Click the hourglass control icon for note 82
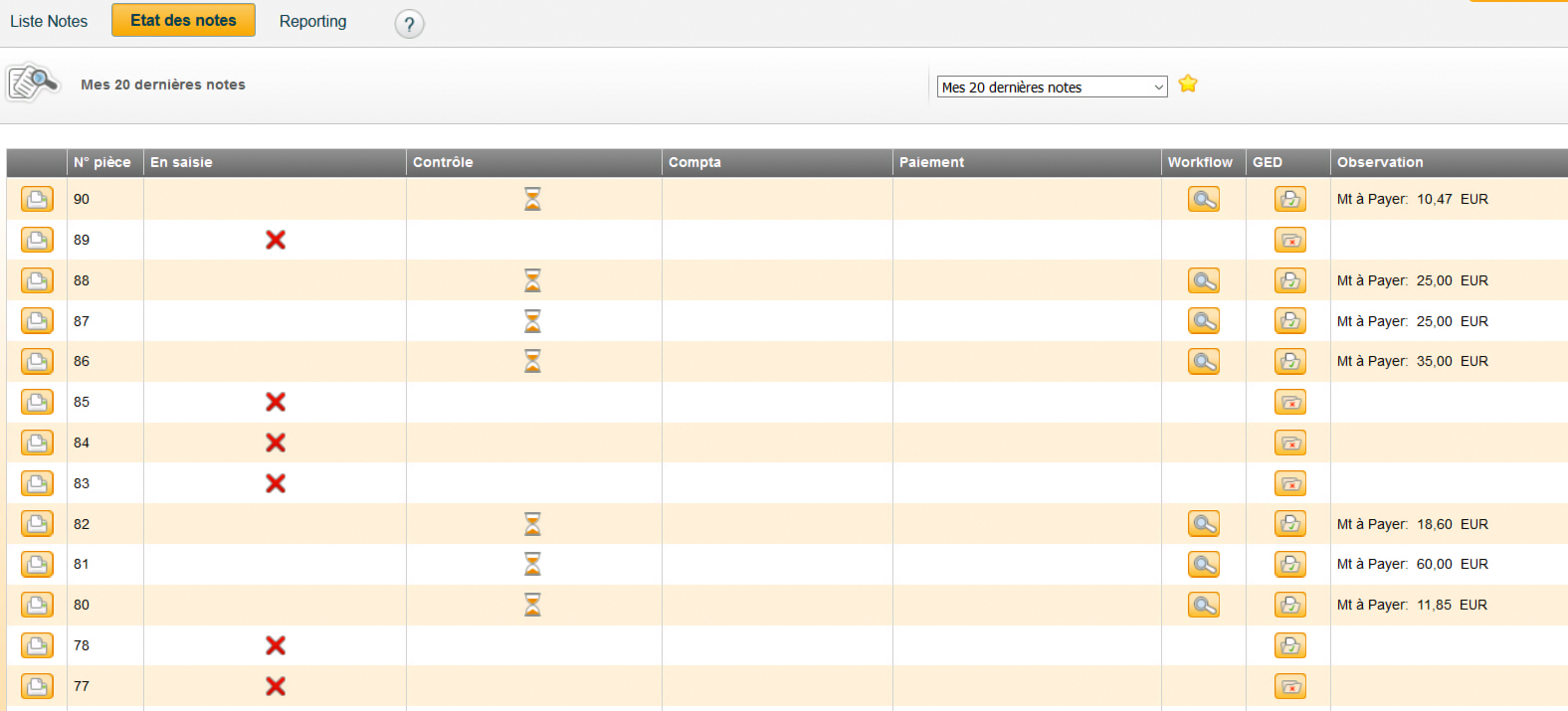This screenshot has height=711, width=1568. pyautogui.click(x=532, y=524)
